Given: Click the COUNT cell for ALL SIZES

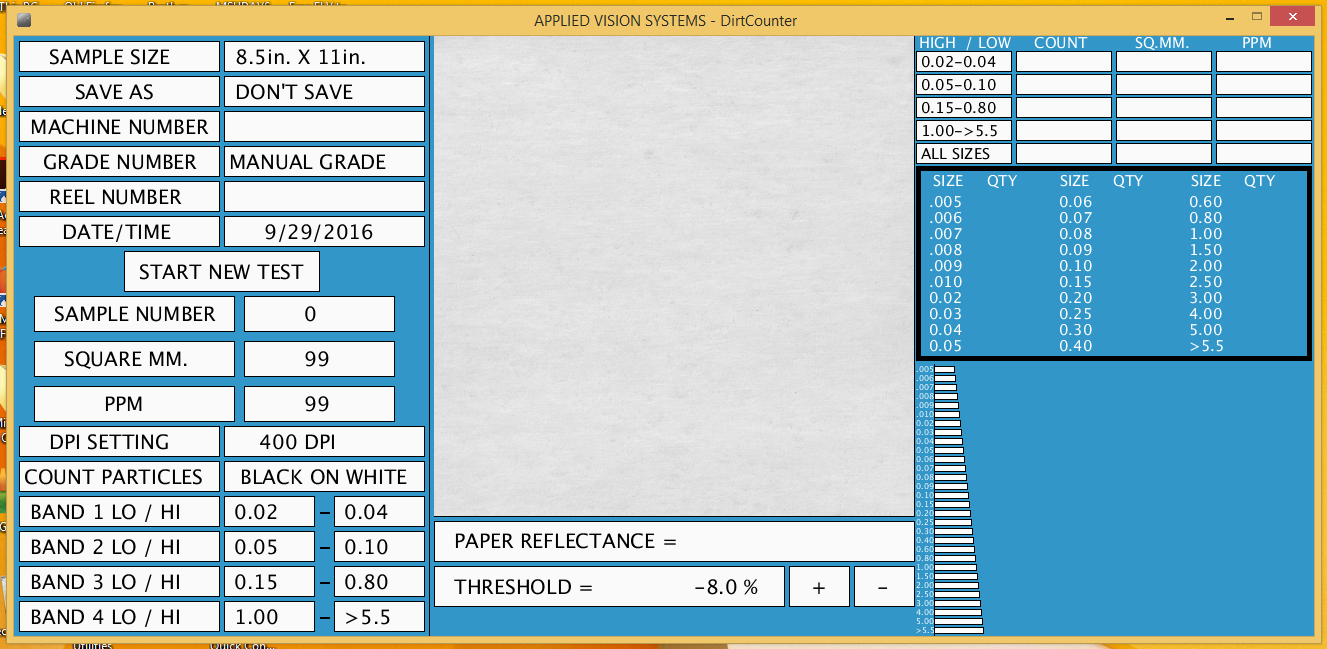Looking at the screenshot, I should click(1064, 154).
